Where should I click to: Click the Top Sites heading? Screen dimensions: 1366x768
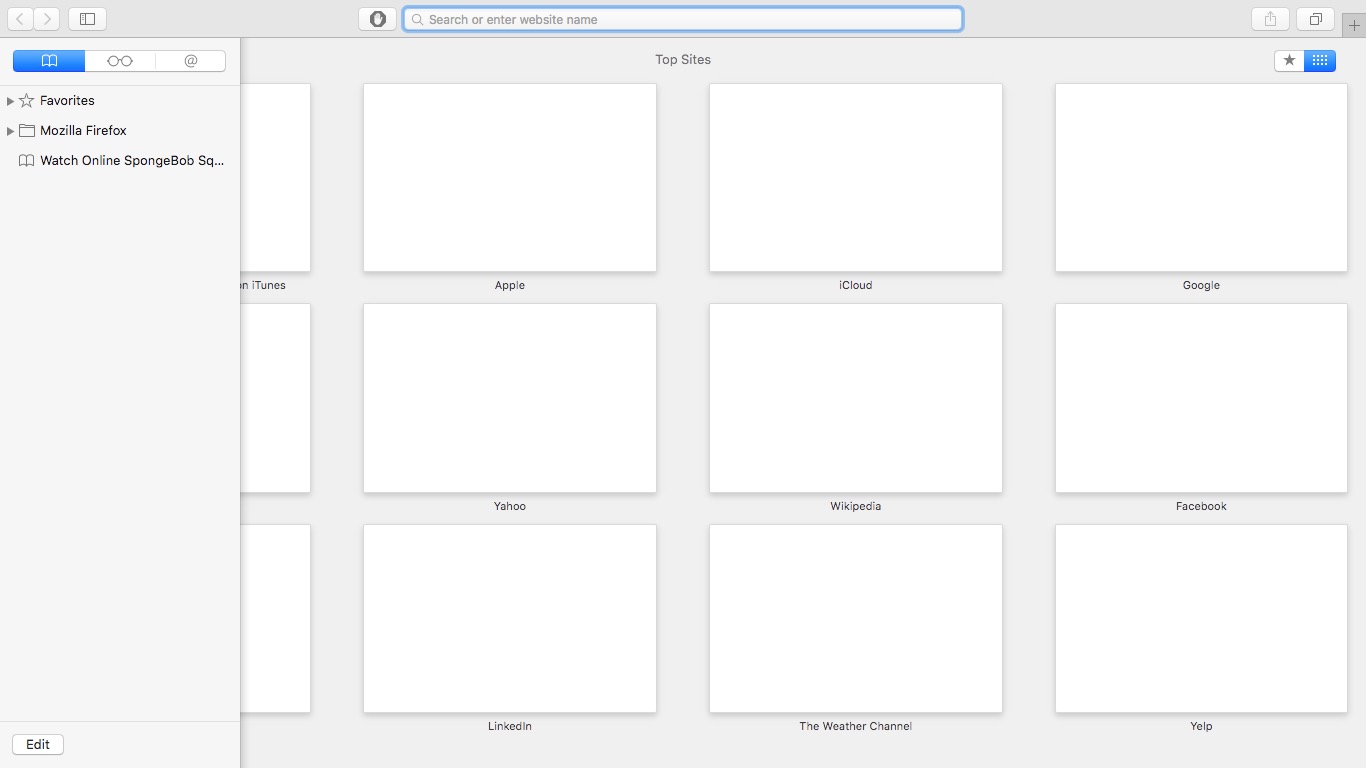click(x=683, y=59)
